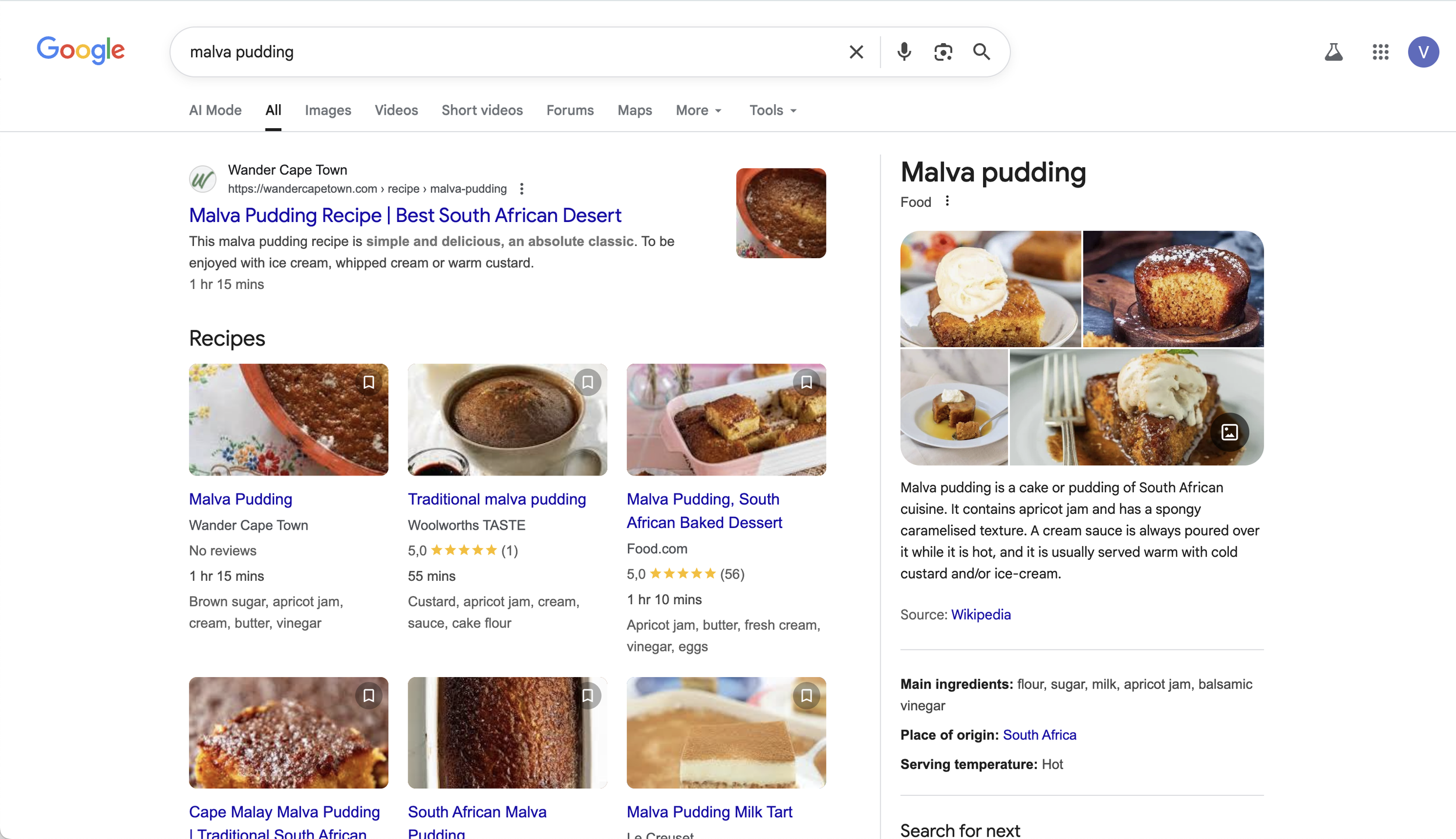The height and width of the screenshot is (839, 1456).
Task: Open more options beside Food label
Action: (948, 201)
